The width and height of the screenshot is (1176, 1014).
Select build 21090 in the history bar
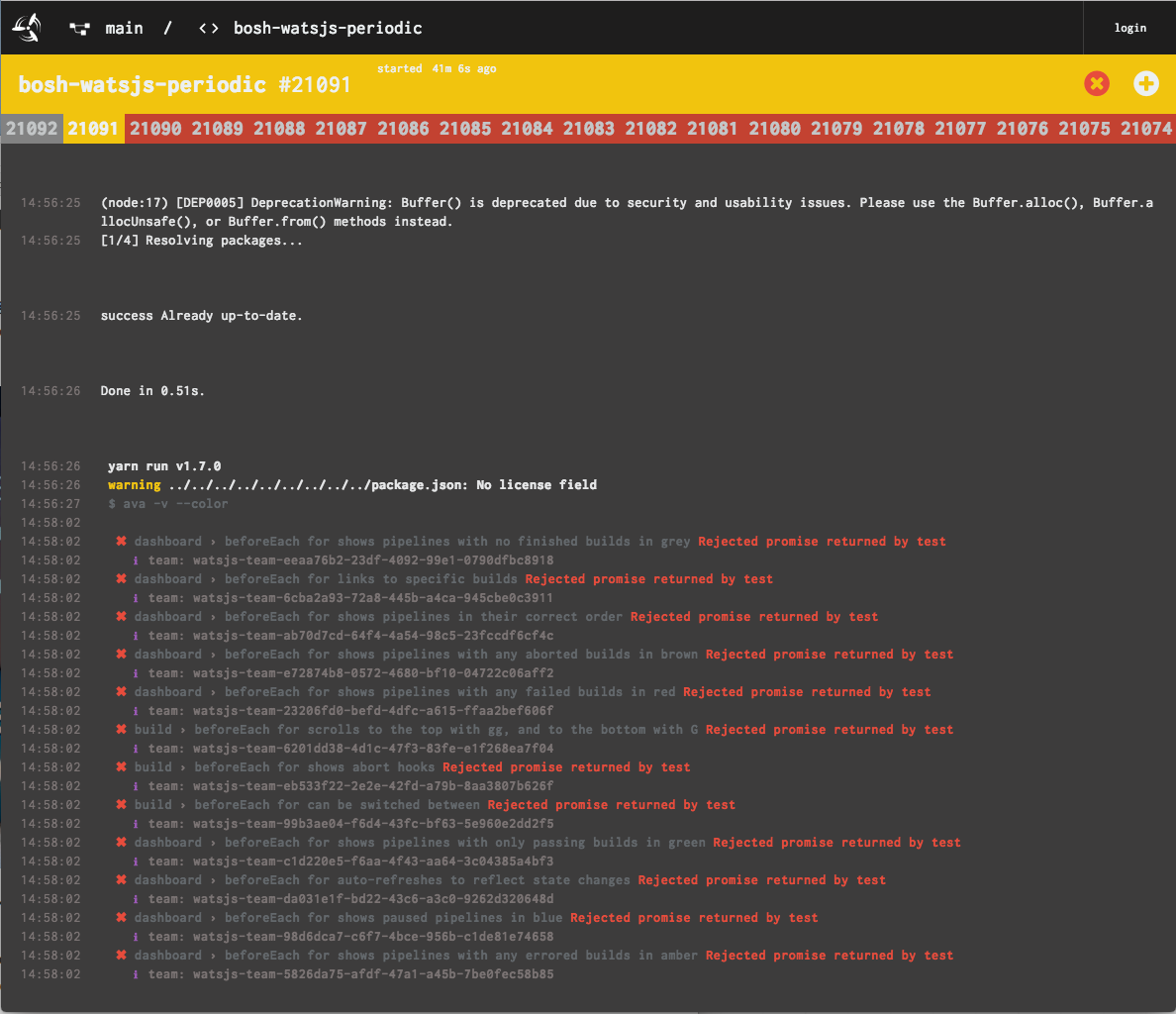point(155,129)
